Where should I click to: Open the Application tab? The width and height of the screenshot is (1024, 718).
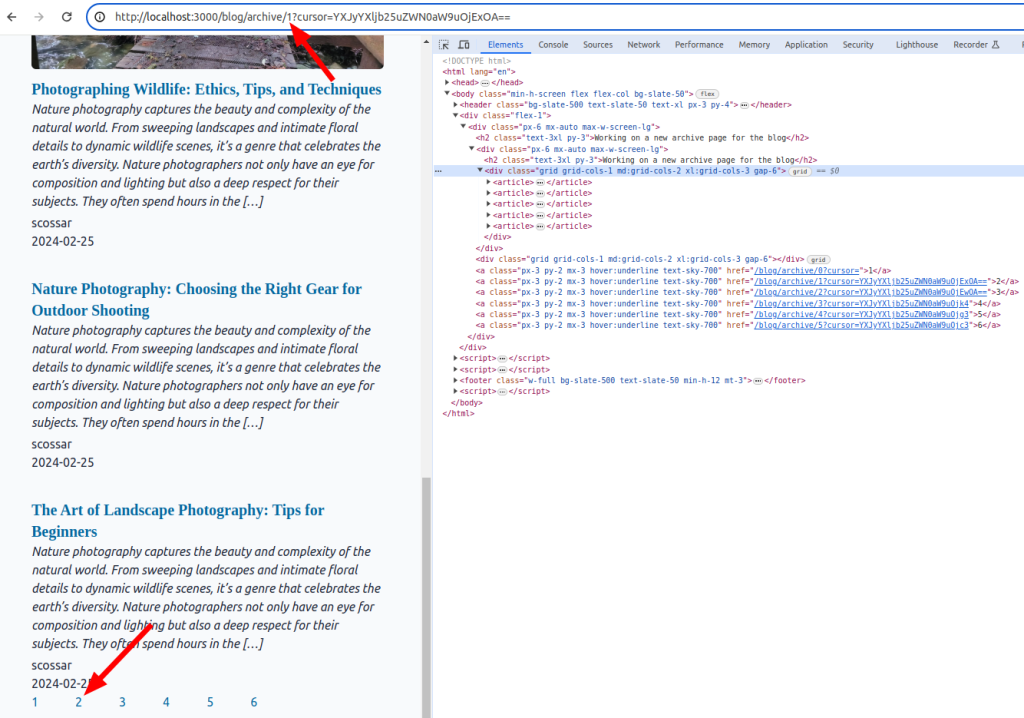(x=806, y=44)
